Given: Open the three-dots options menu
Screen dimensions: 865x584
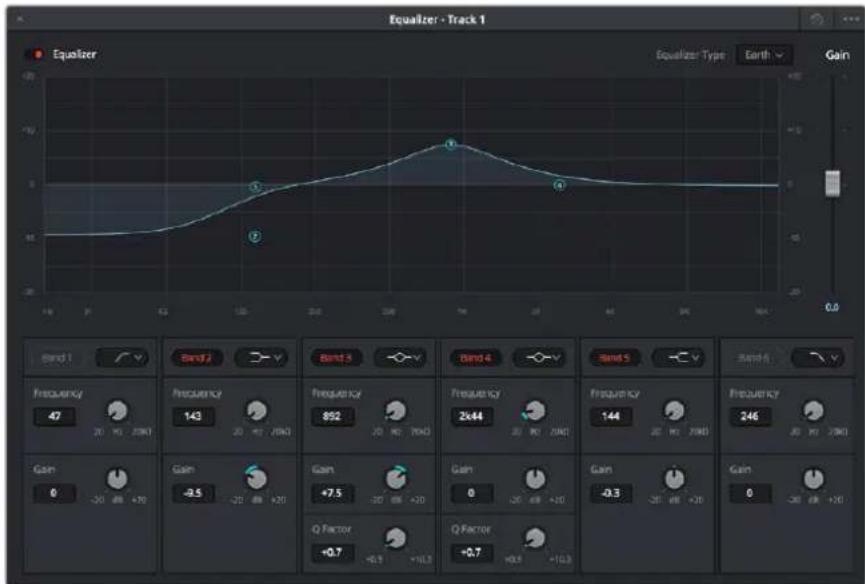Looking at the screenshot, I should [x=851, y=20].
